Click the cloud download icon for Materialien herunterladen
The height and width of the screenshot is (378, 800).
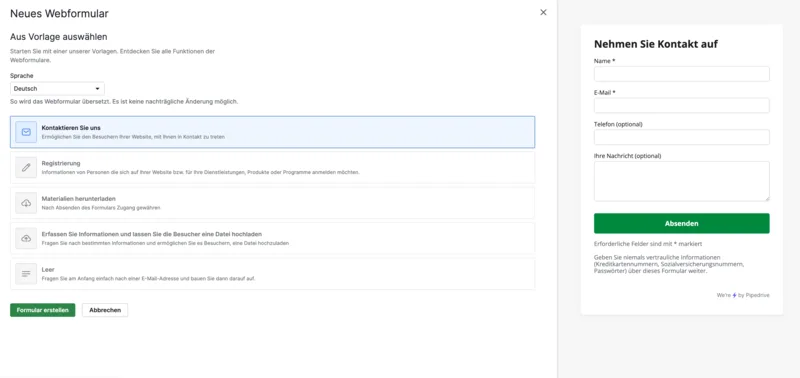26,203
